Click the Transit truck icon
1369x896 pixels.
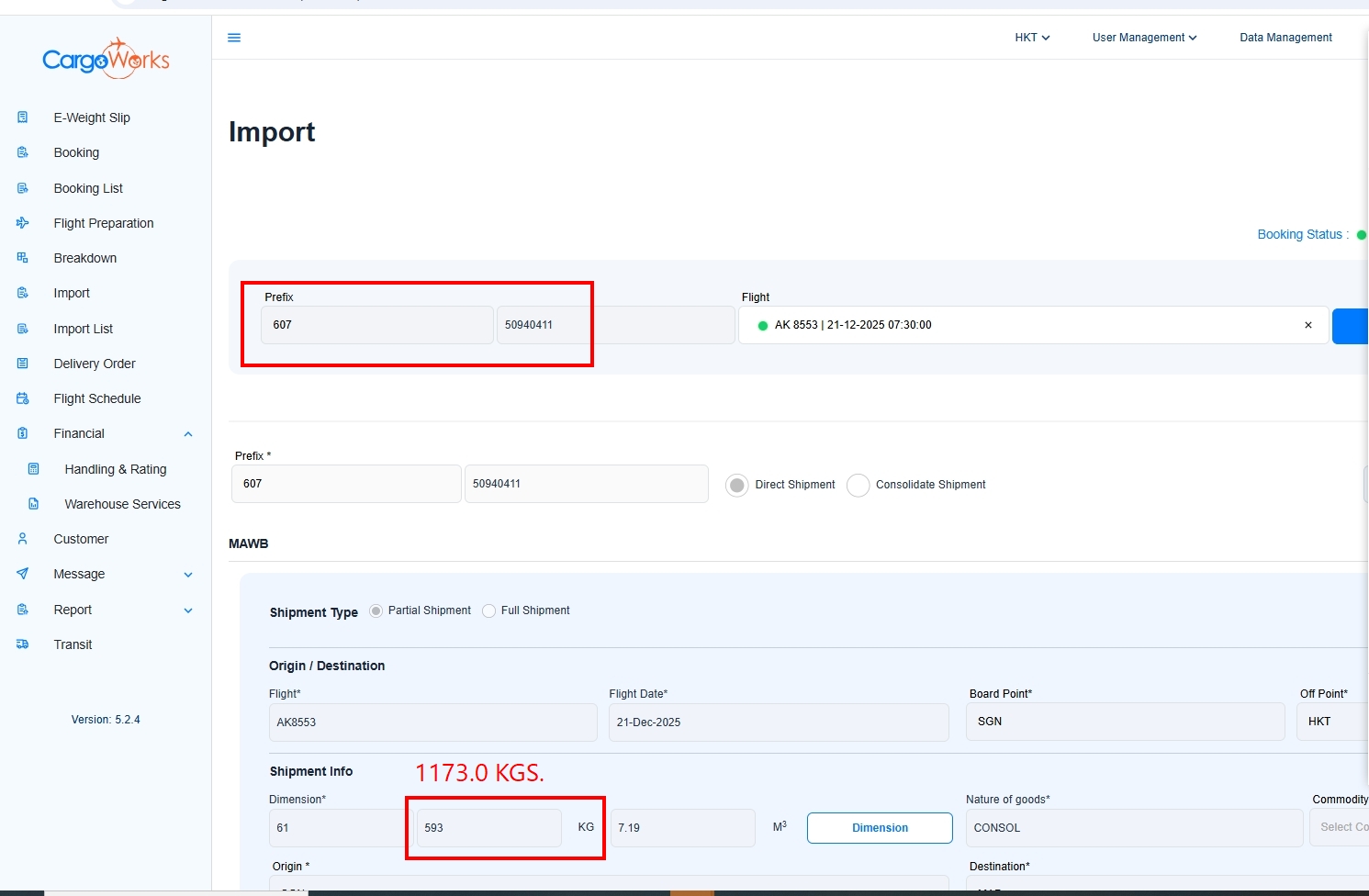tap(23, 644)
